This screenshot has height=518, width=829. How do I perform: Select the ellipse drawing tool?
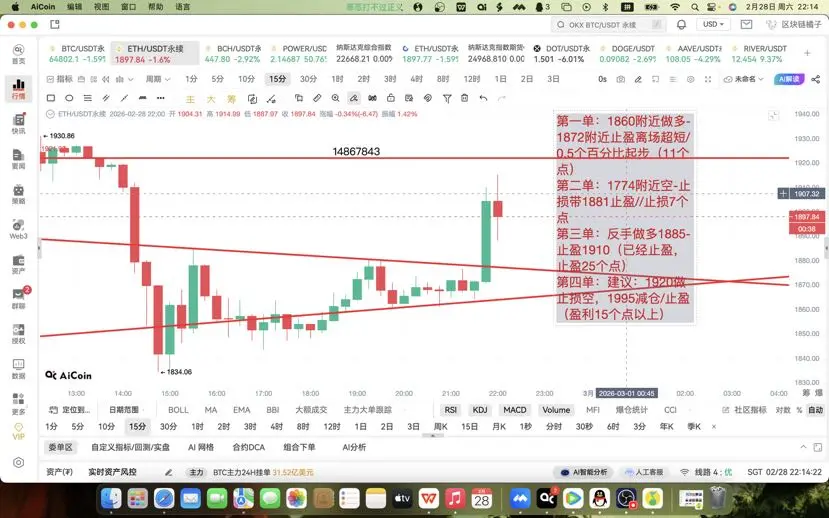click(x=69, y=98)
